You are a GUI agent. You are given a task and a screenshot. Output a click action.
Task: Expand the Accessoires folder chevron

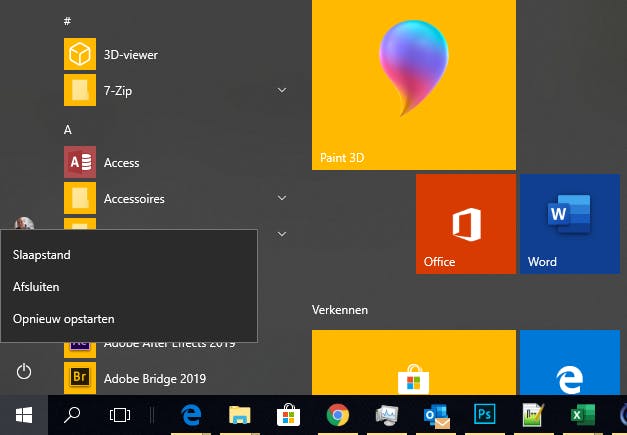tap(282, 198)
